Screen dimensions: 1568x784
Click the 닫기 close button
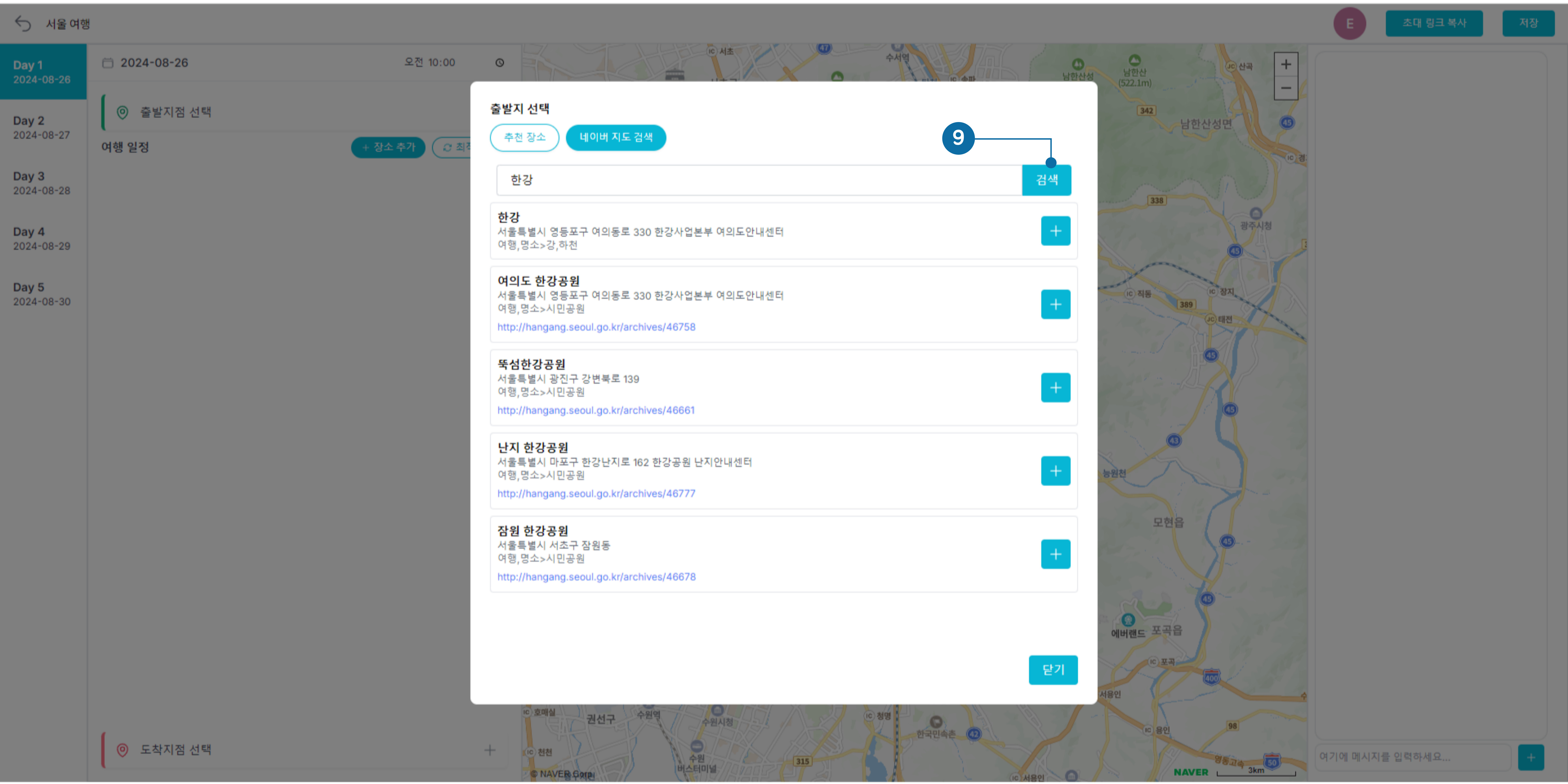pyautogui.click(x=1053, y=670)
